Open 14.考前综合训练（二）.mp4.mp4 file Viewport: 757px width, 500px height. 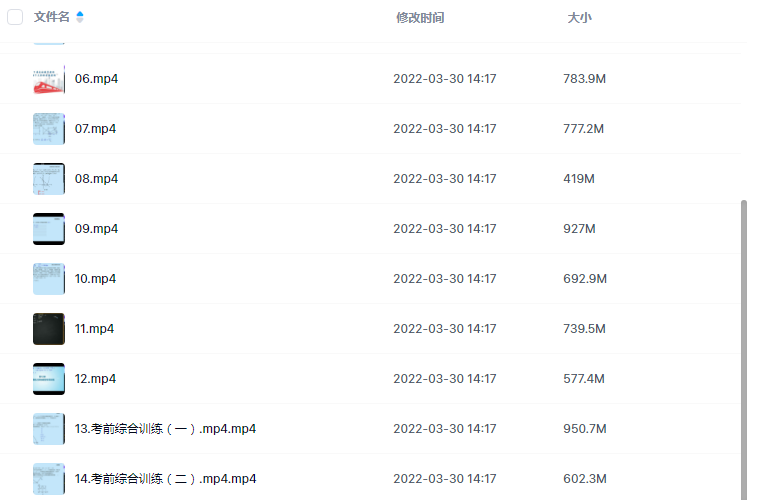(x=165, y=479)
